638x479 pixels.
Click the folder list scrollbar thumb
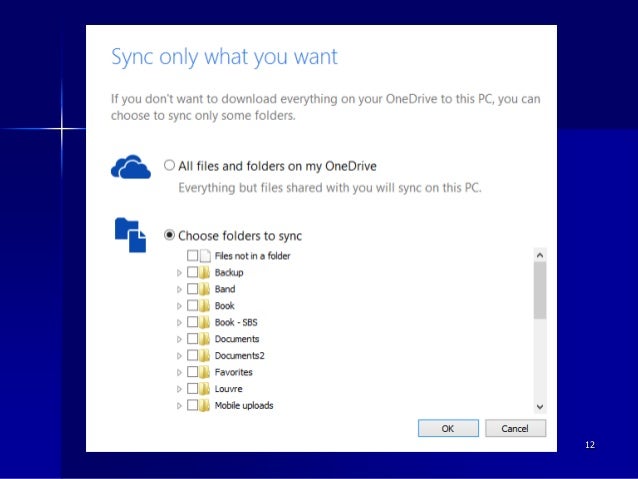(x=540, y=291)
